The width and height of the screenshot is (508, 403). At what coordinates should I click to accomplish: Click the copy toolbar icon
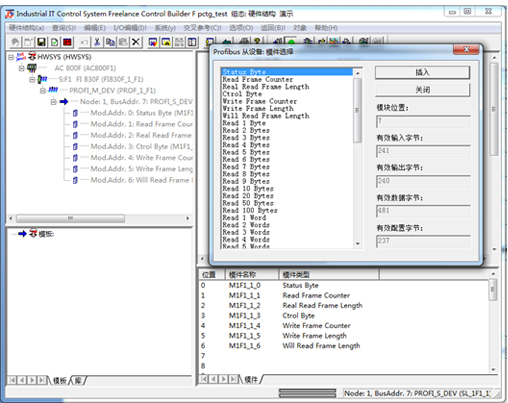[110, 42]
